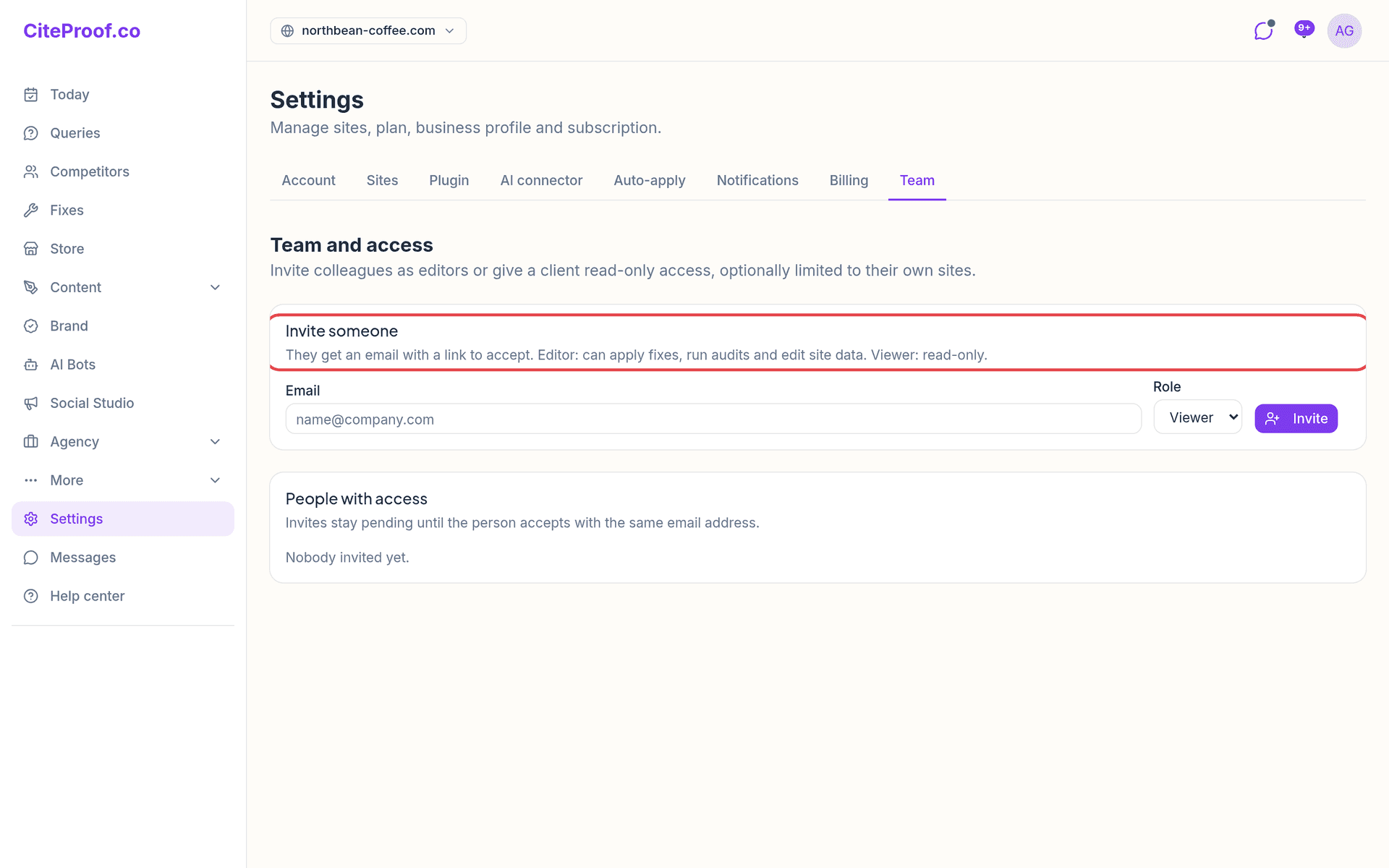Screen dimensions: 1389x868
Task: Click the Help center question-mark icon
Action: (x=30, y=596)
